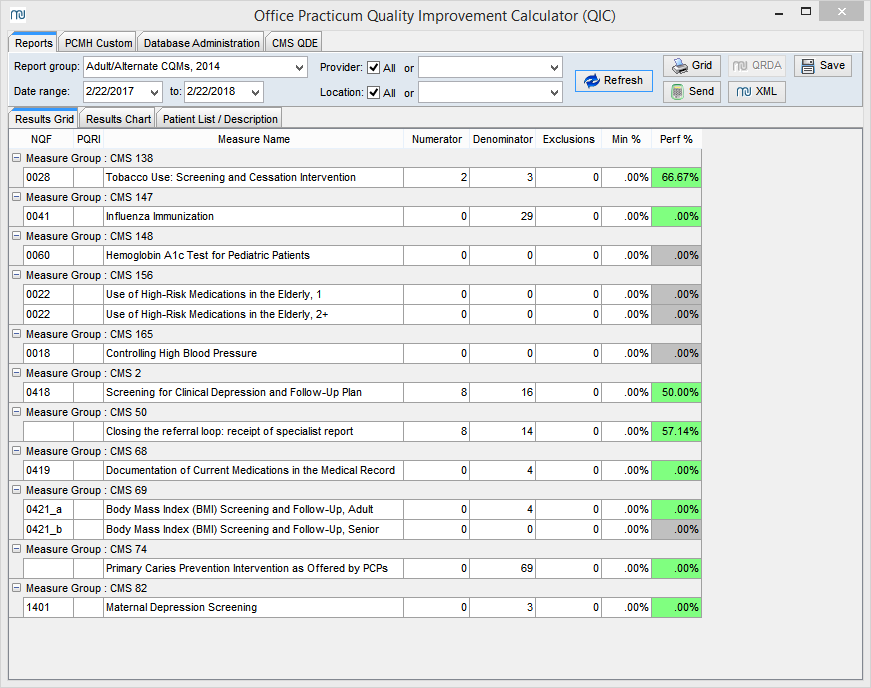The image size is (871, 688).
Task: Collapse Measure Group CMS 147
Action: [x=17, y=197]
